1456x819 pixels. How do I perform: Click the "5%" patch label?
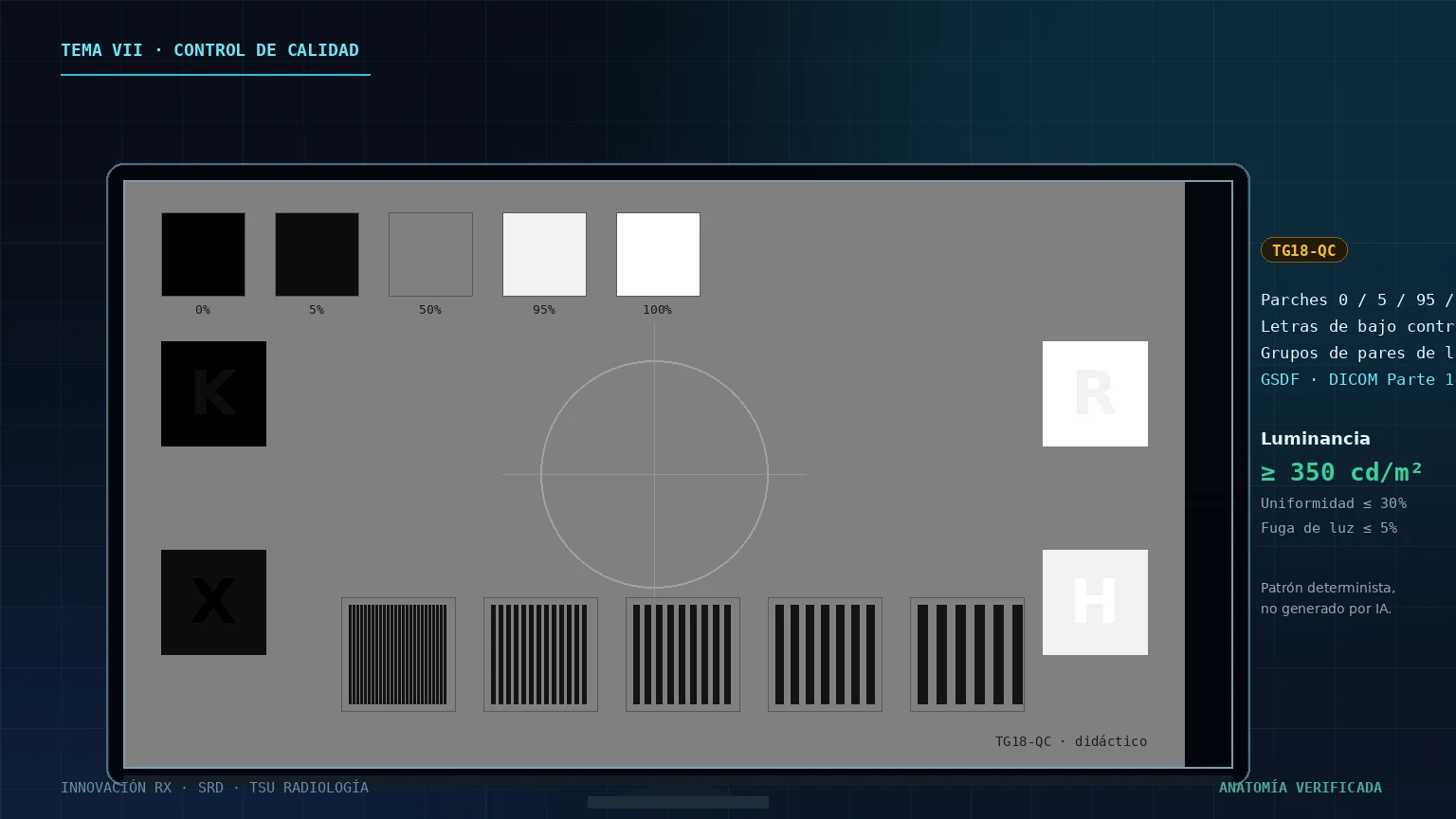click(x=317, y=310)
